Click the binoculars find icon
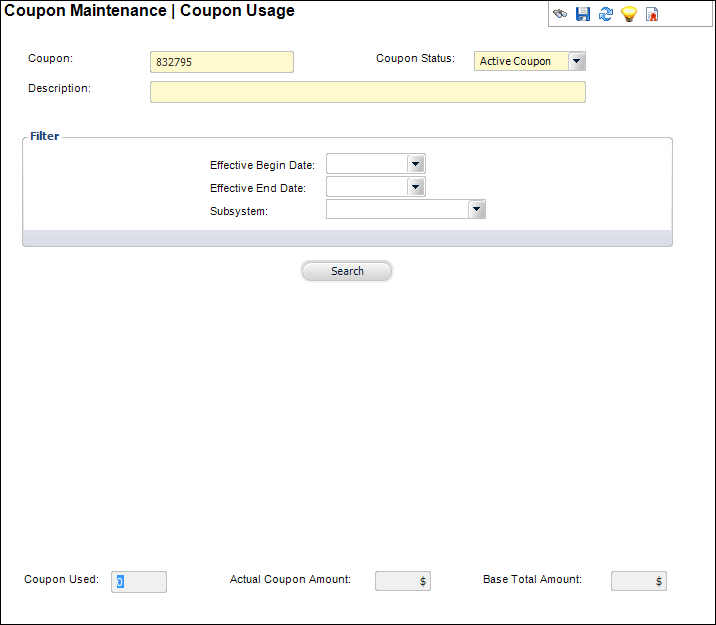 click(560, 14)
